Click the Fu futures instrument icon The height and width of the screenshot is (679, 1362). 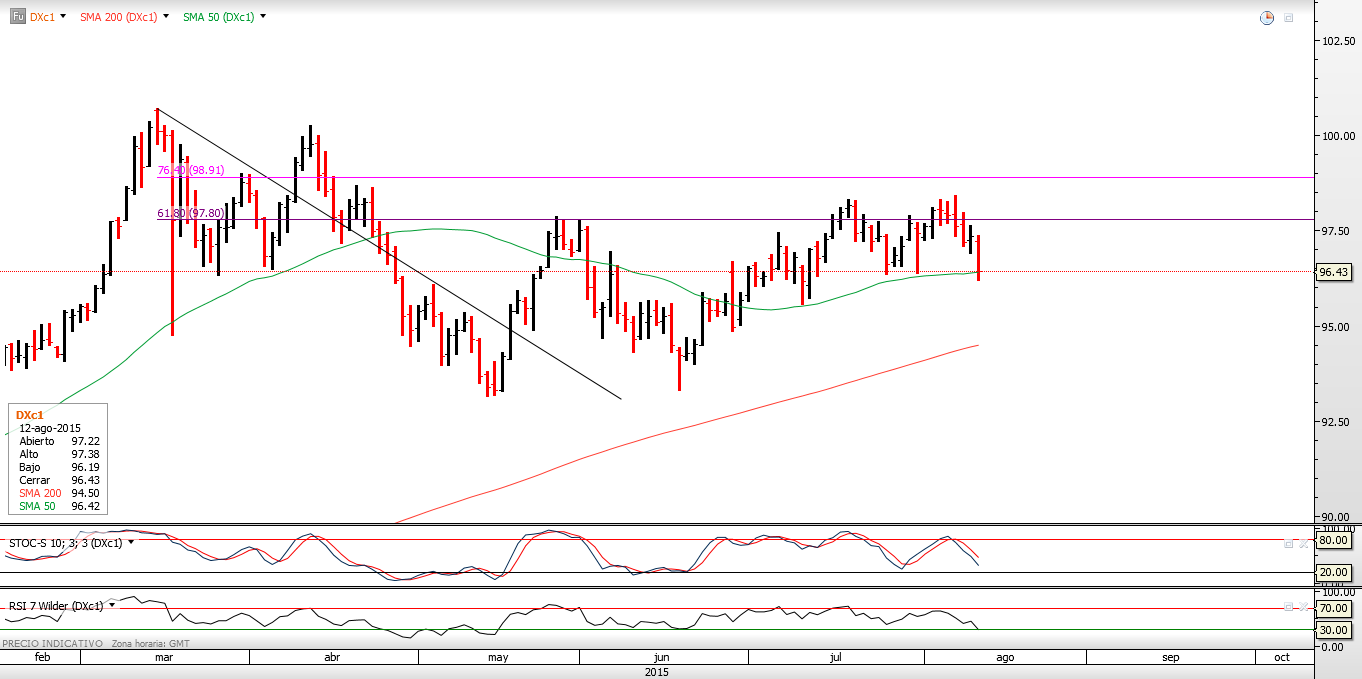17,17
